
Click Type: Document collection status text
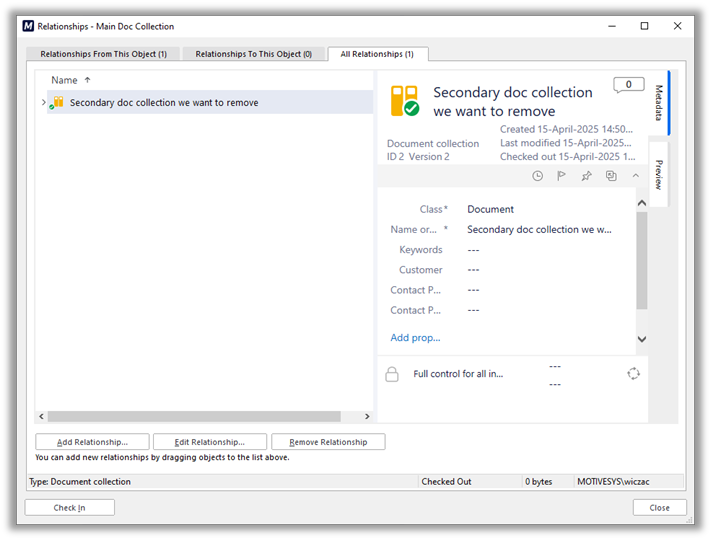coord(80,482)
